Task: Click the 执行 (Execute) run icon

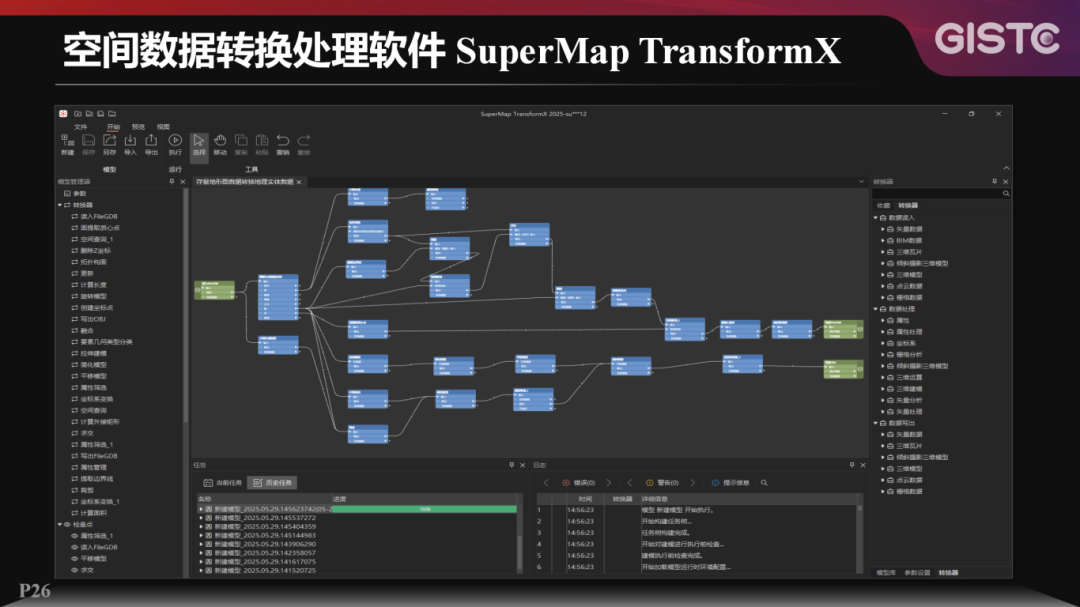Action: tap(175, 140)
